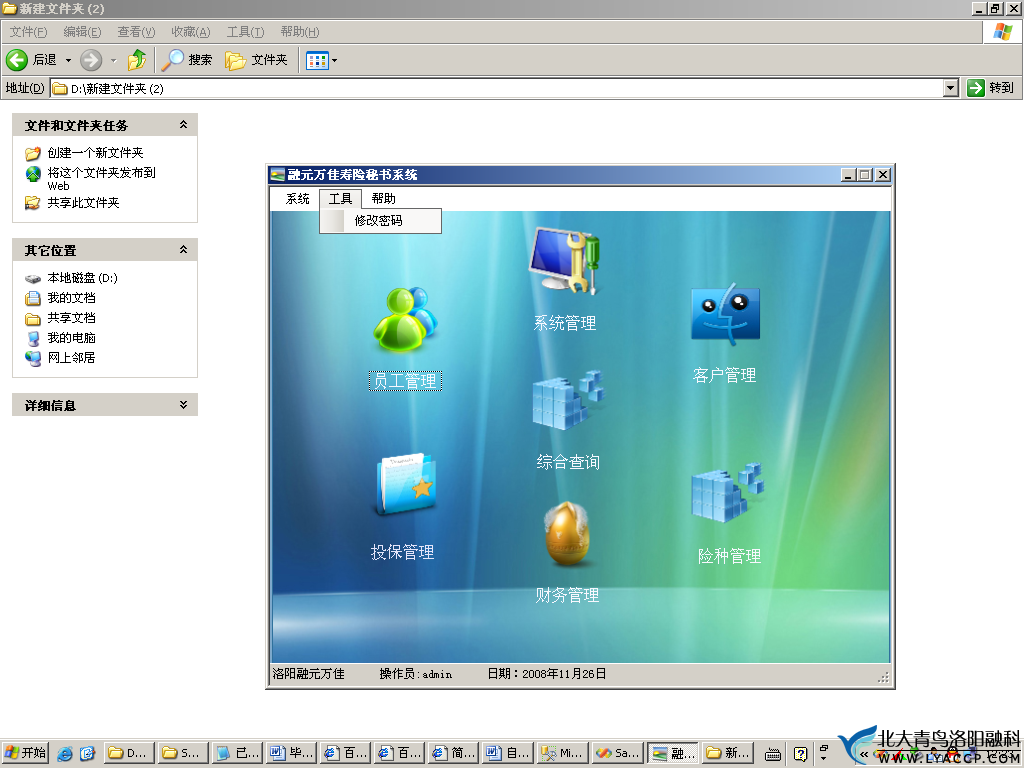Click the 财务管理 label
This screenshot has height=768, width=1024.
coord(567,595)
